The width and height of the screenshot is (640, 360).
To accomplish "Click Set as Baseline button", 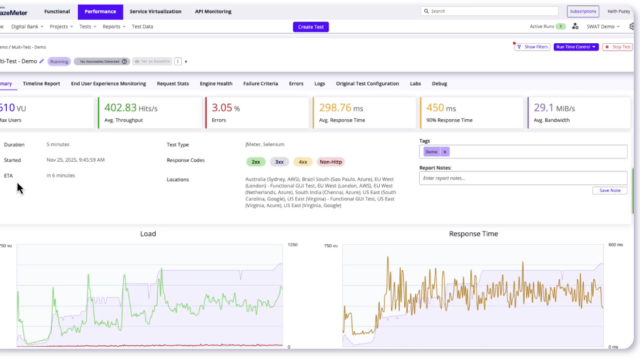I will coord(152,62).
